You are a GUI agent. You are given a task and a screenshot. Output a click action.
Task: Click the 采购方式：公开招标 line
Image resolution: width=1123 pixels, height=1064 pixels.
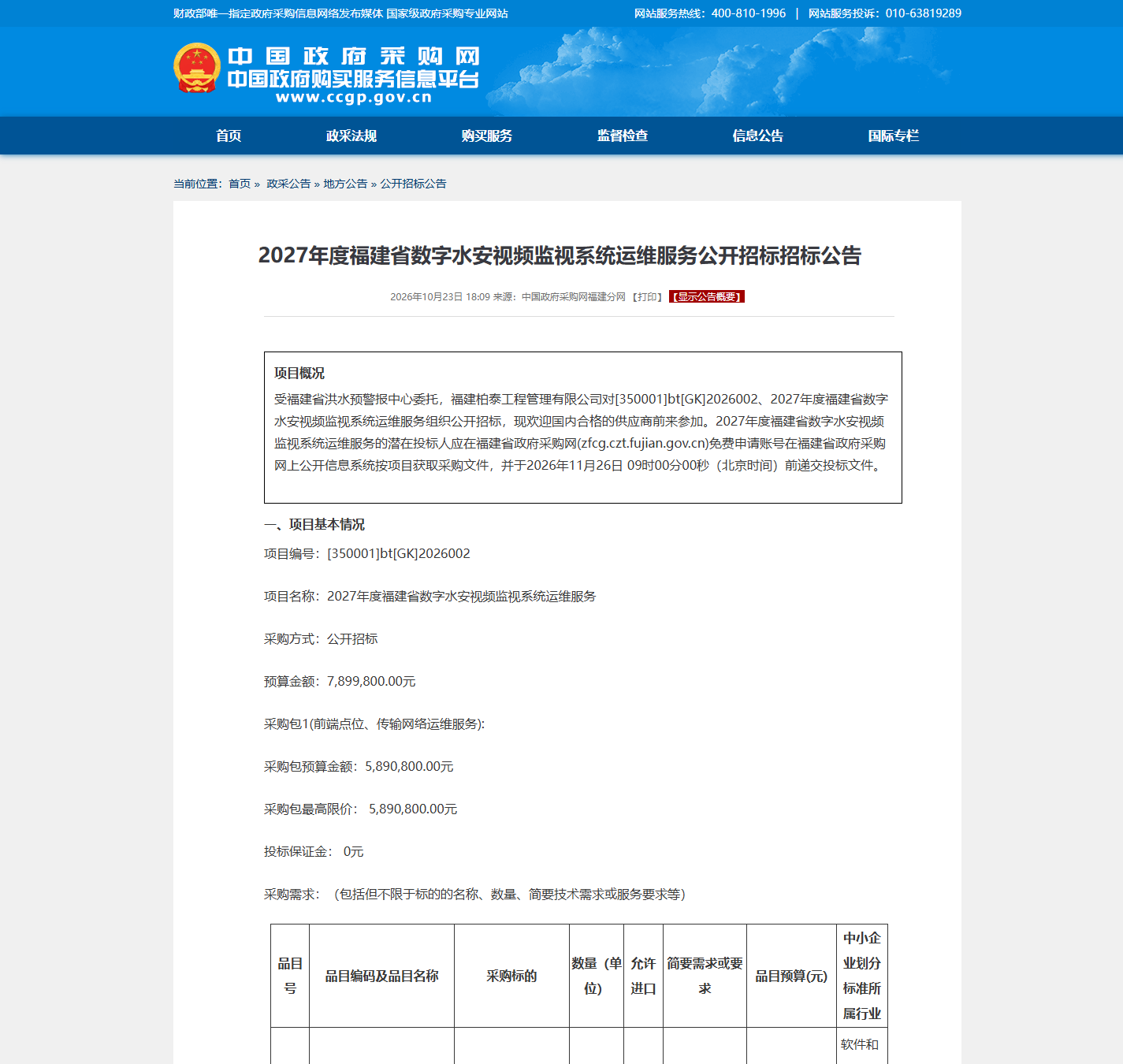(321, 639)
